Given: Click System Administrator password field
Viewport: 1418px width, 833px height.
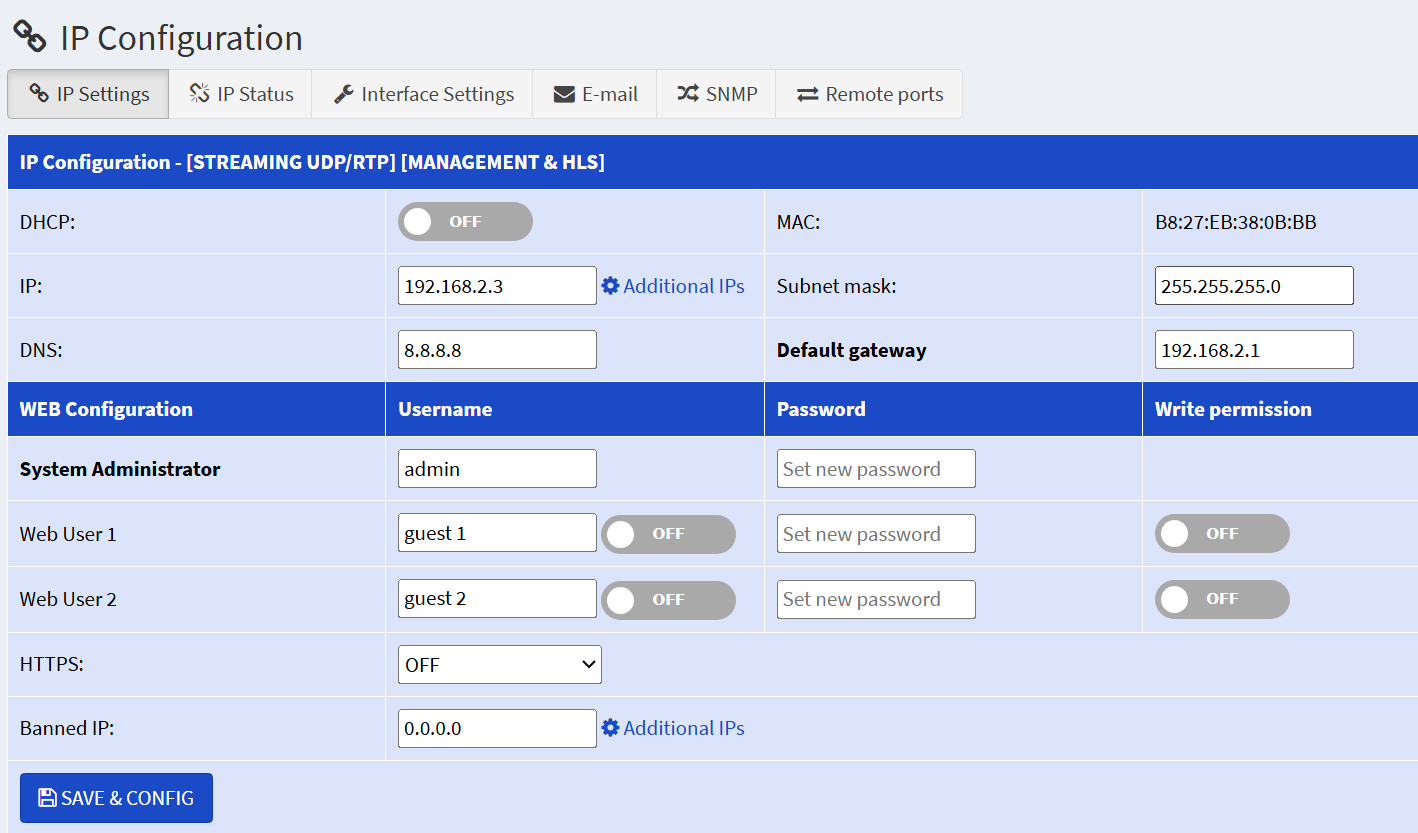Looking at the screenshot, I should [876, 469].
